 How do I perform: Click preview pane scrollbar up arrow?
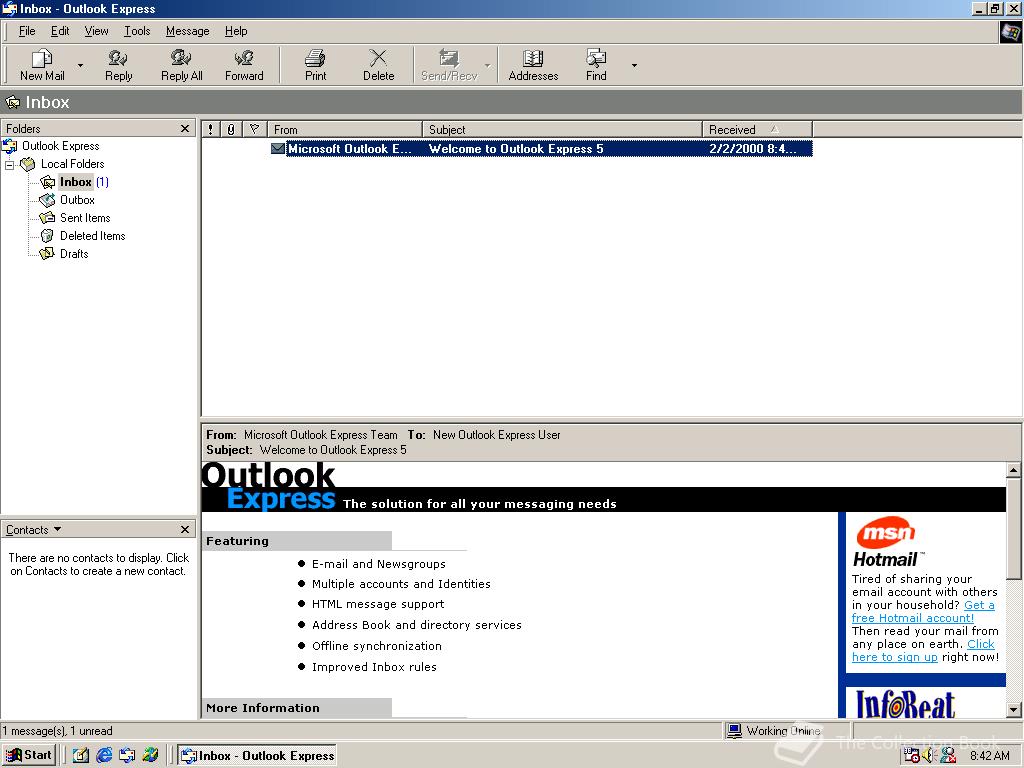[1013, 469]
